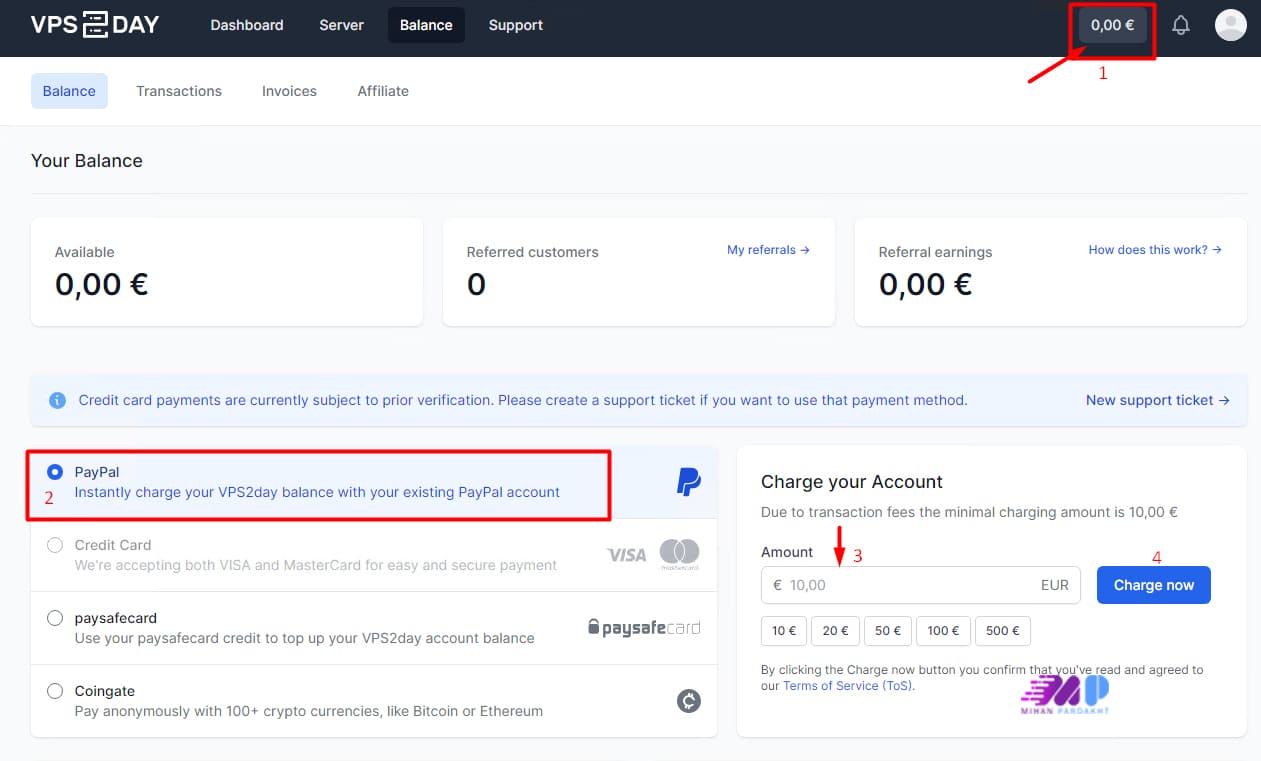Viewport: 1261px width, 761px height.
Task: Open the Server menu
Action: coord(341,25)
